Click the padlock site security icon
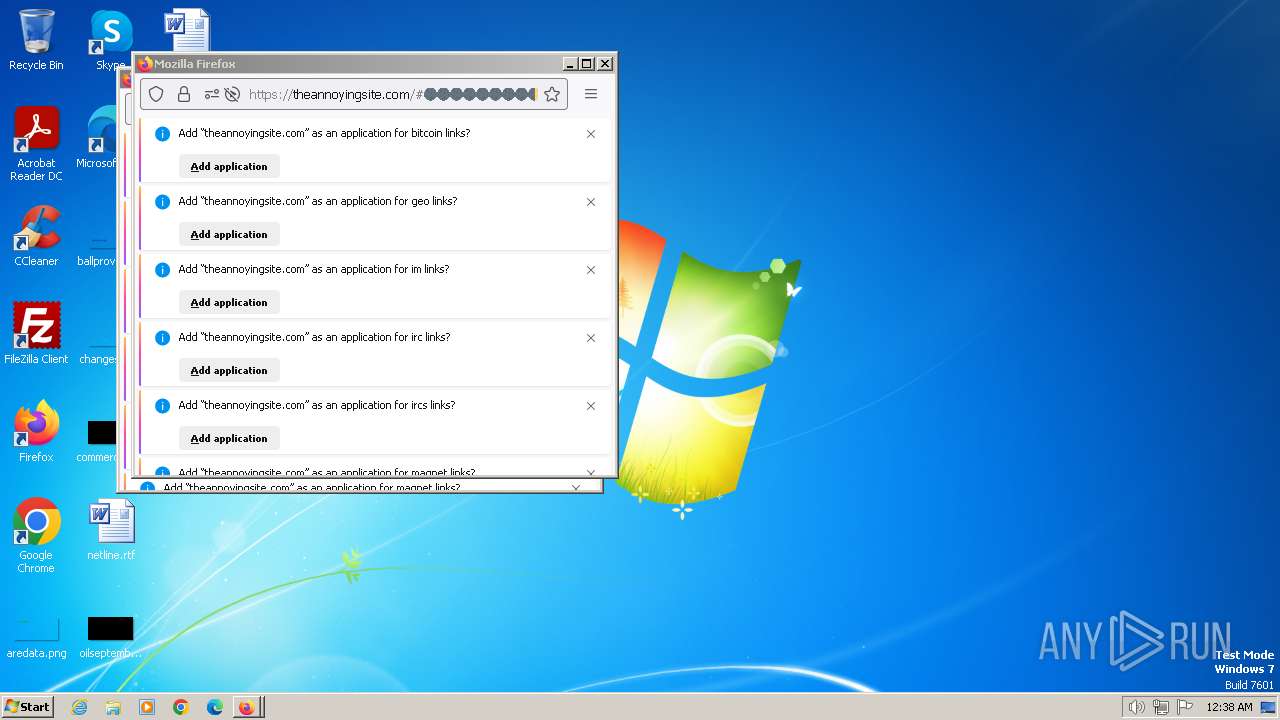The width and height of the screenshot is (1280, 720). point(184,94)
